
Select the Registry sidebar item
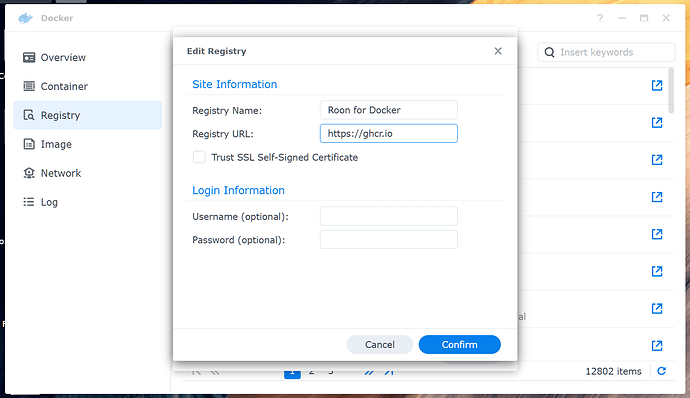click(x=88, y=115)
